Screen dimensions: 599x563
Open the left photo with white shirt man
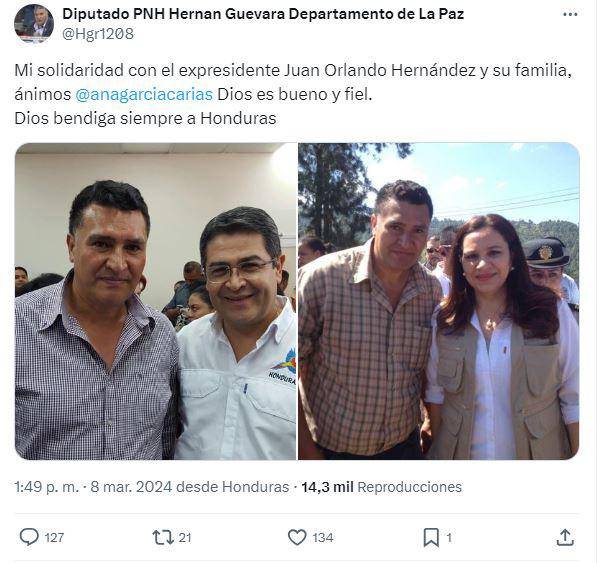[x=155, y=301]
